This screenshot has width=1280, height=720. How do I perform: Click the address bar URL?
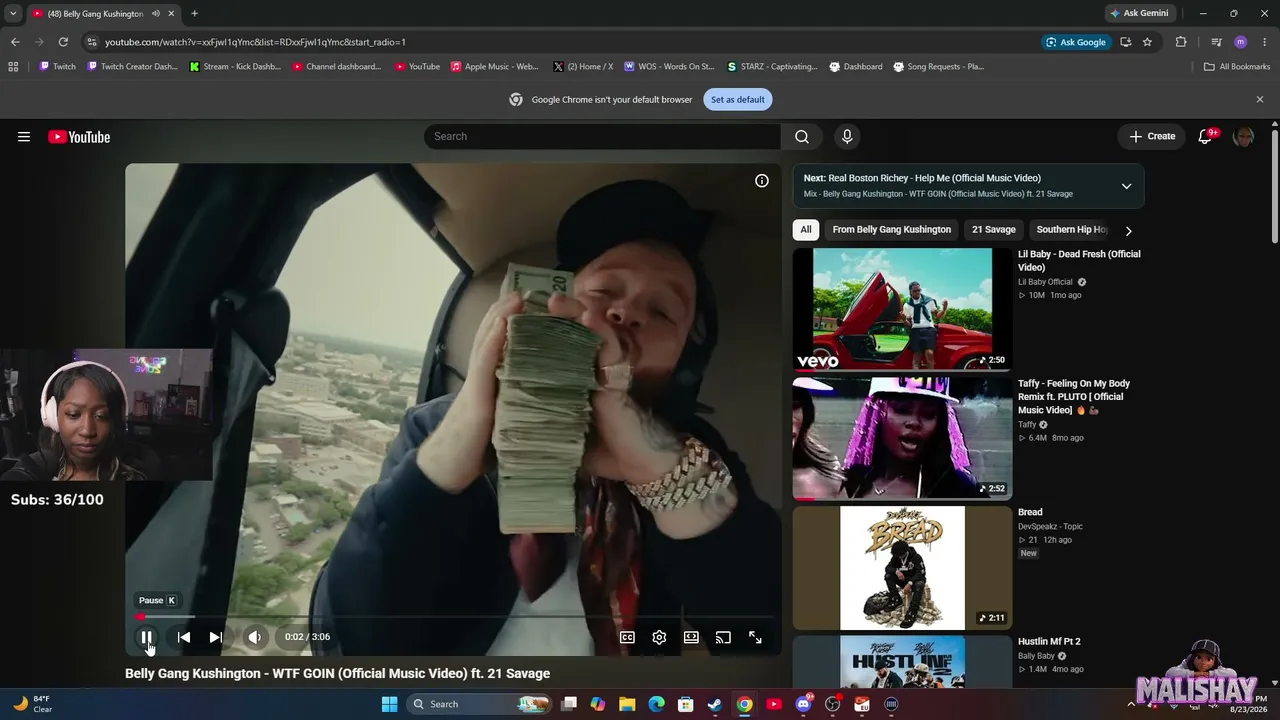[x=255, y=42]
